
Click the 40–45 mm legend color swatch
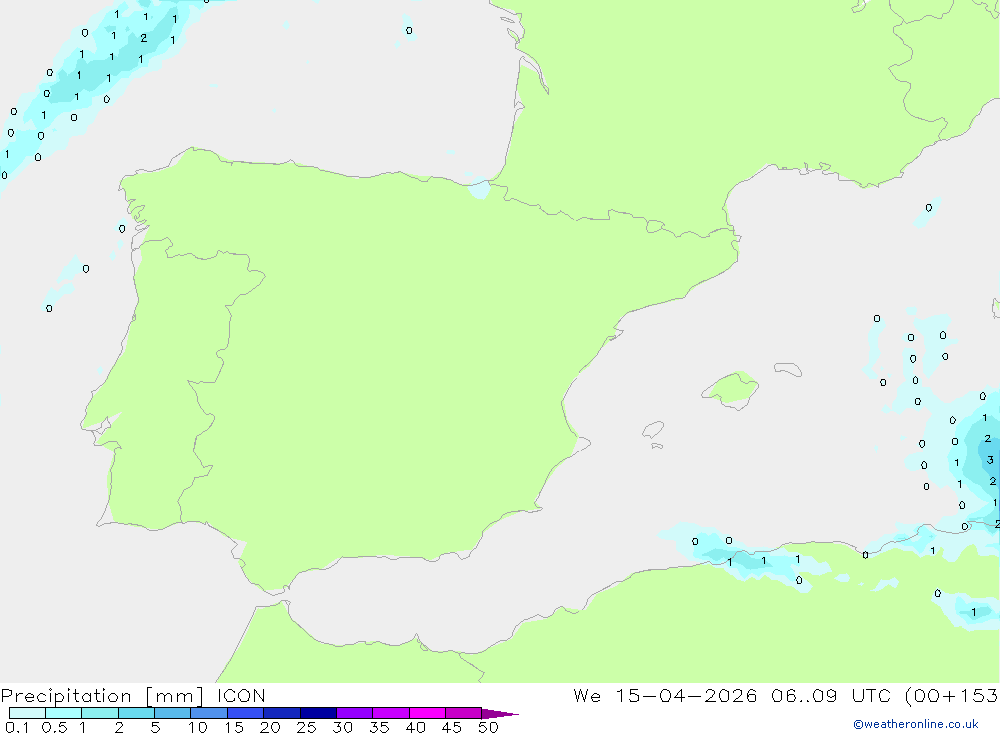click(x=427, y=713)
